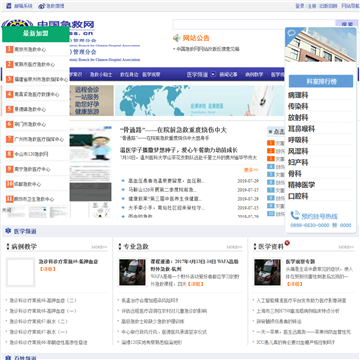Viewport: 360px width, 360px height.
Task: Click the search button next to search box
Action: [347, 24]
